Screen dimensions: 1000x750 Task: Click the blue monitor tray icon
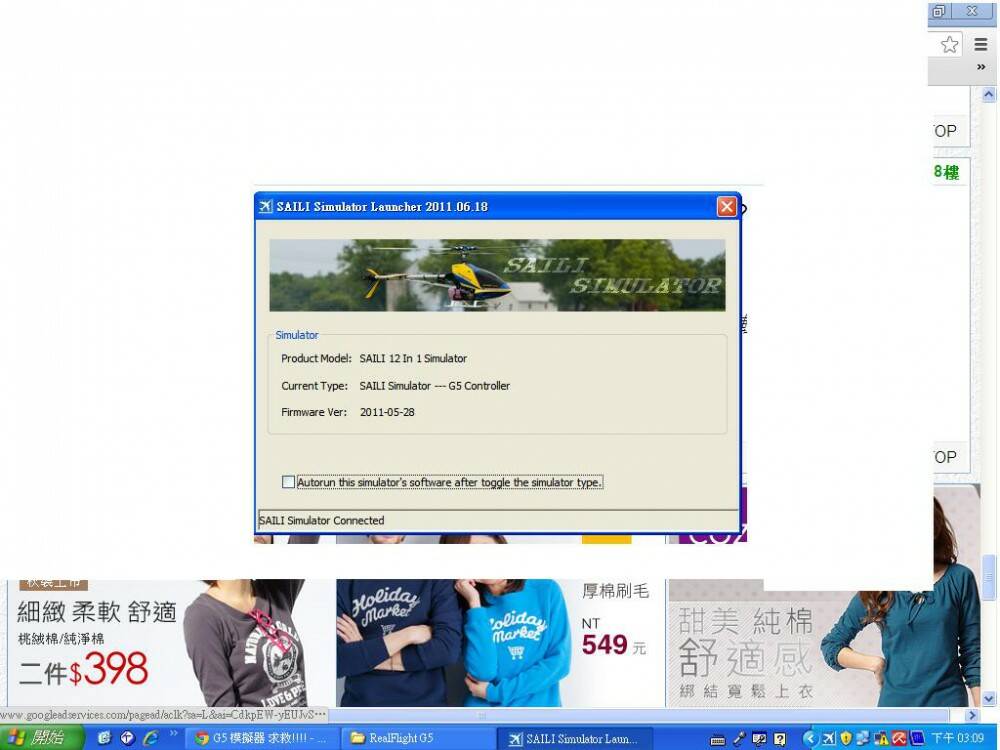[x=917, y=739]
